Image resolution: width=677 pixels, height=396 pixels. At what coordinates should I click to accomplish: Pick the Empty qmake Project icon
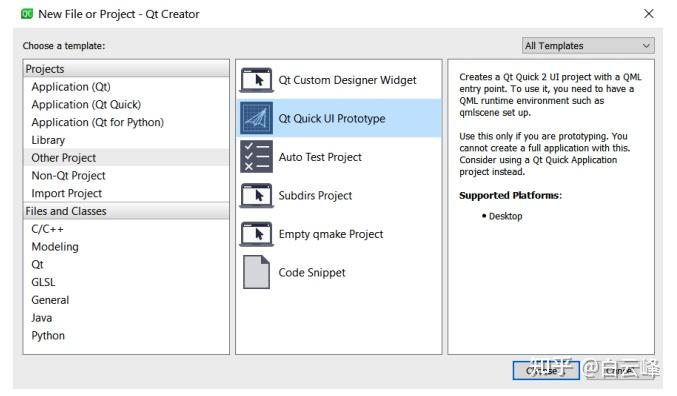coord(256,234)
